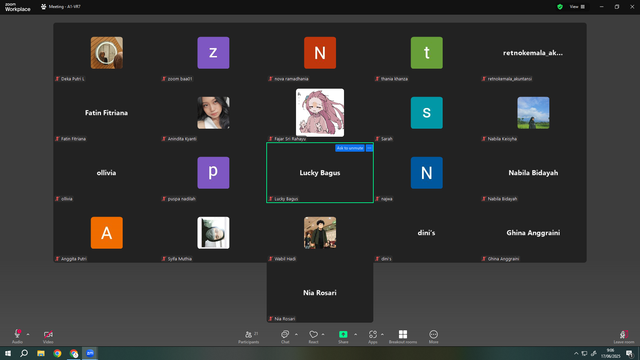Select the Nabila Bidayah participant tile
Screen dimensions: 640x360
tap(533, 173)
